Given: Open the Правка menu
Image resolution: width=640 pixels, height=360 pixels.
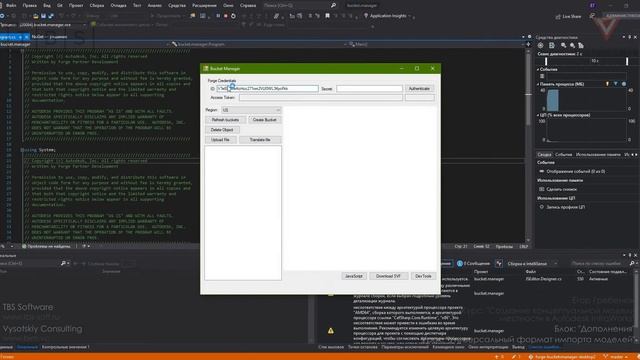Looking at the screenshot, I should click(x=29, y=6).
